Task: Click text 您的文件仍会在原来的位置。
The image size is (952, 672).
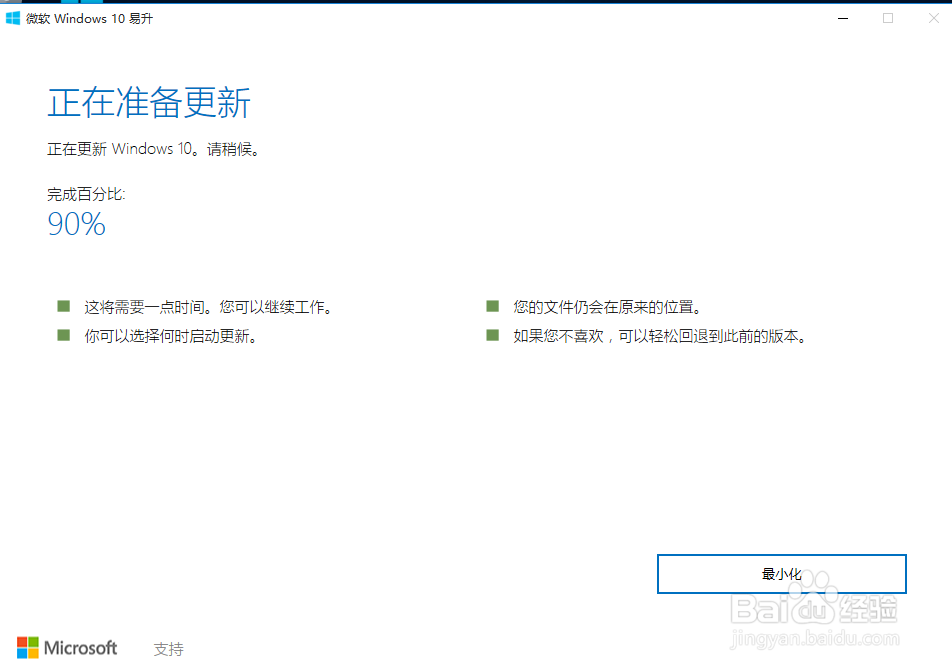Action: pyautogui.click(x=607, y=307)
